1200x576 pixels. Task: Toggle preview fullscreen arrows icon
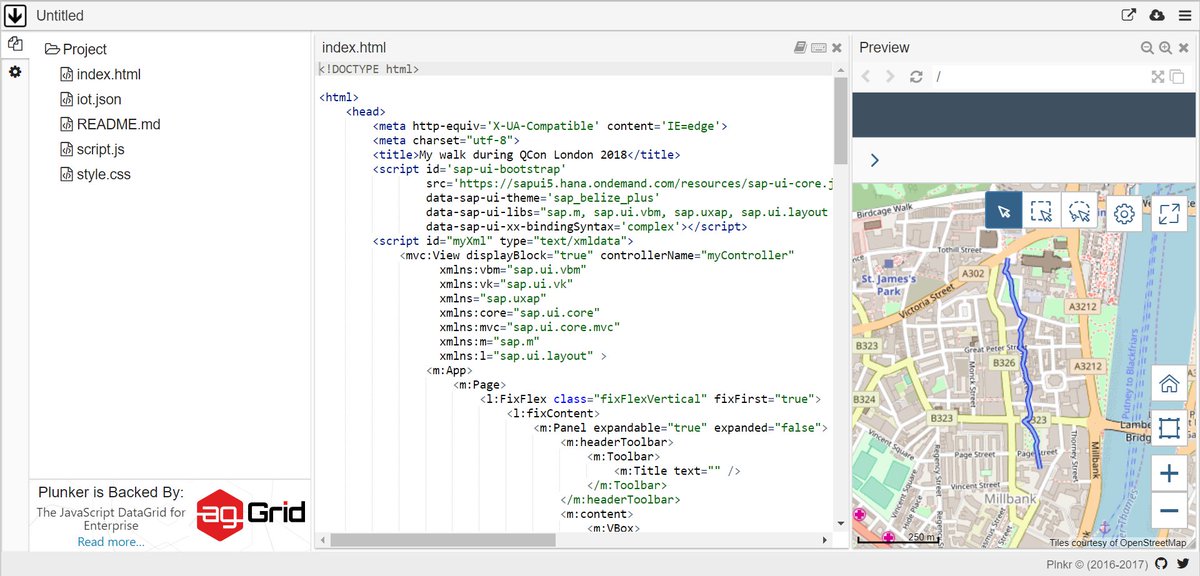1158,76
